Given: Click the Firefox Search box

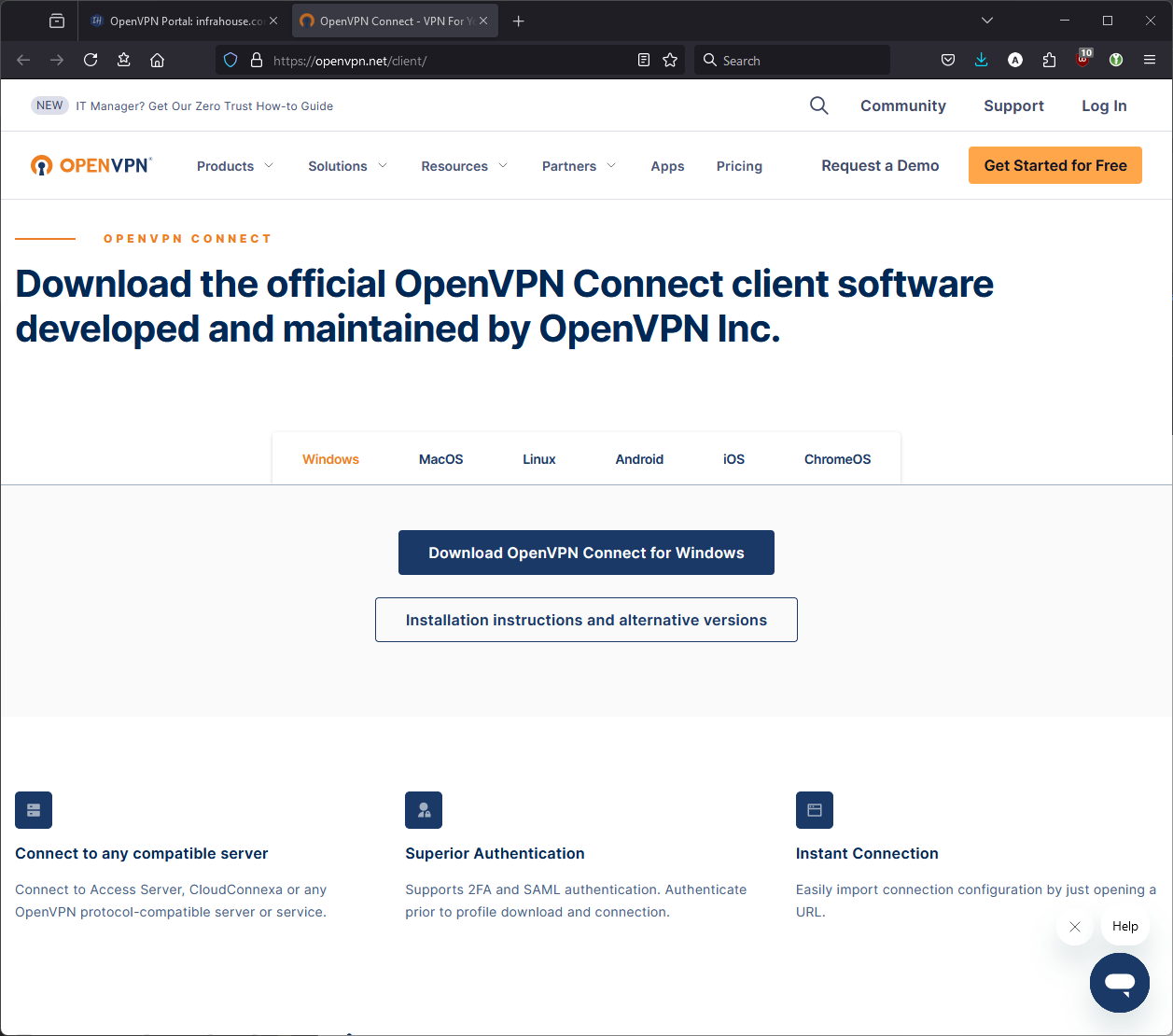Looking at the screenshot, I should coord(792,60).
